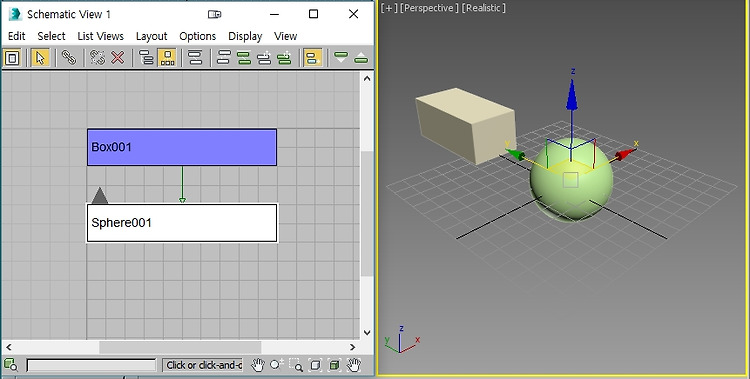Open the List Views menu
Image resolution: width=750 pixels, height=379 pixels.
tap(100, 36)
